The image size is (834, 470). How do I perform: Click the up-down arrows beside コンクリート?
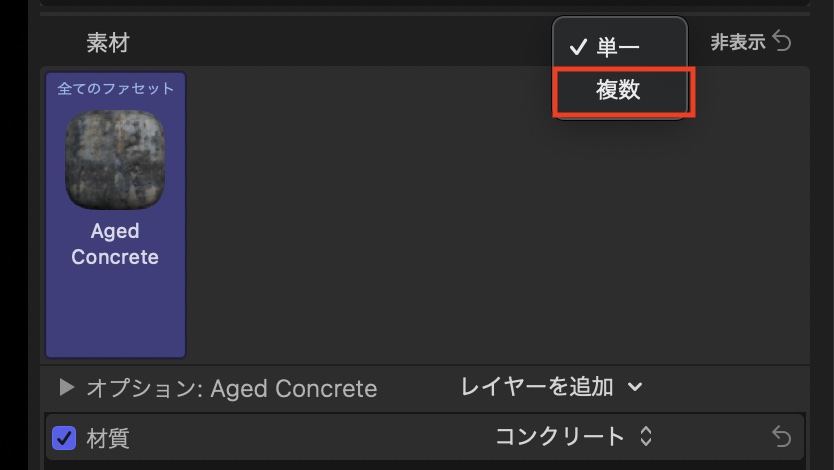coord(646,437)
